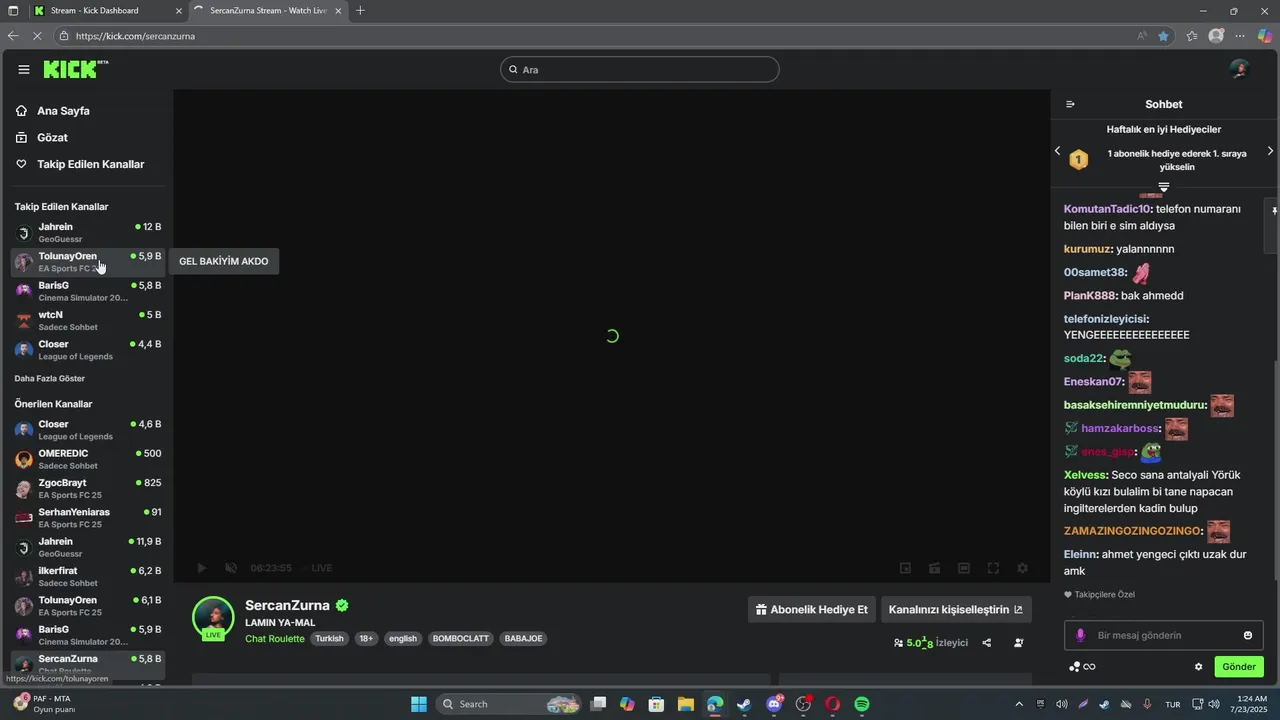Show next gifter leaderboard slide
1280x720 pixels.
point(1270,151)
